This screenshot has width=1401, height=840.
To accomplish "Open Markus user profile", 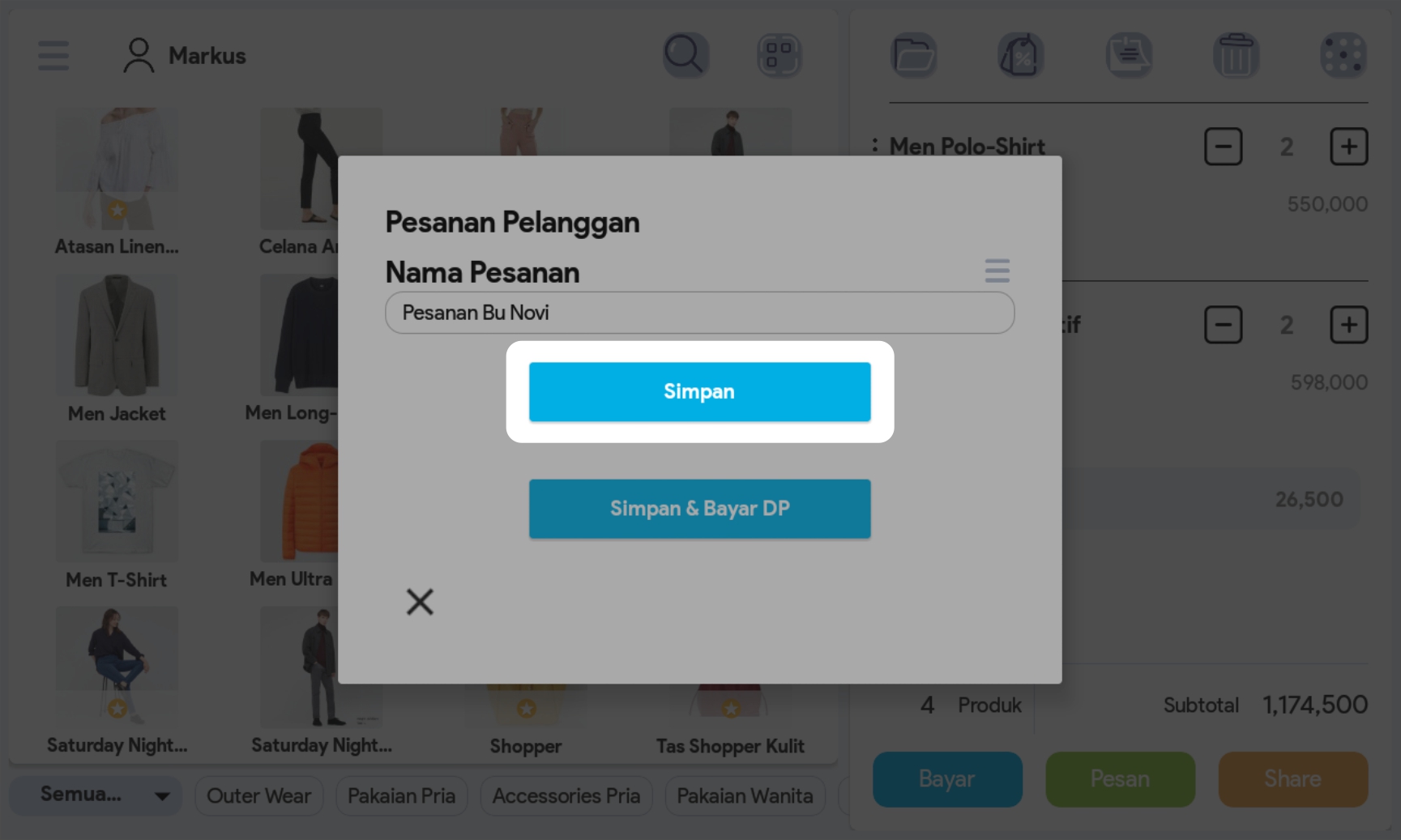I will [185, 56].
